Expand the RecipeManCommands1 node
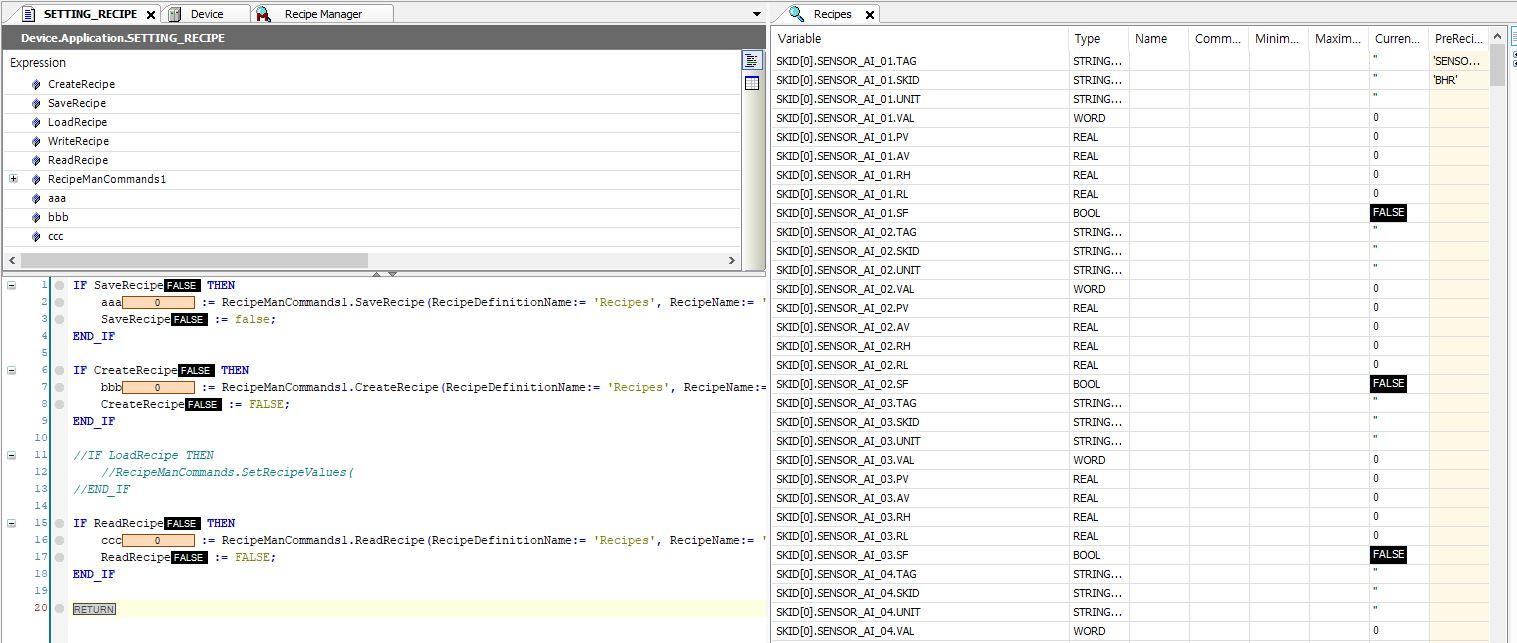The image size is (1517, 643). [14, 179]
